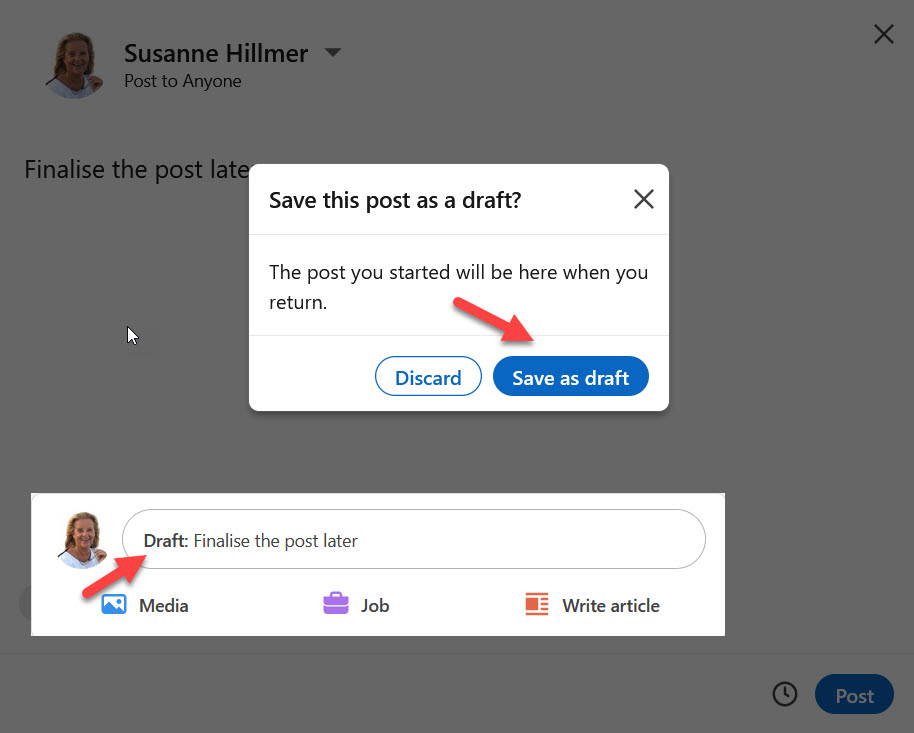Close the post composer window
Viewport: 914px width, 733px height.
coord(884,35)
